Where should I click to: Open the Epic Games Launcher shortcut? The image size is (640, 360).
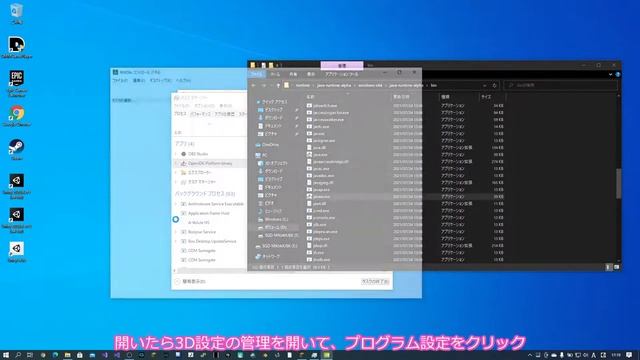[16, 83]
